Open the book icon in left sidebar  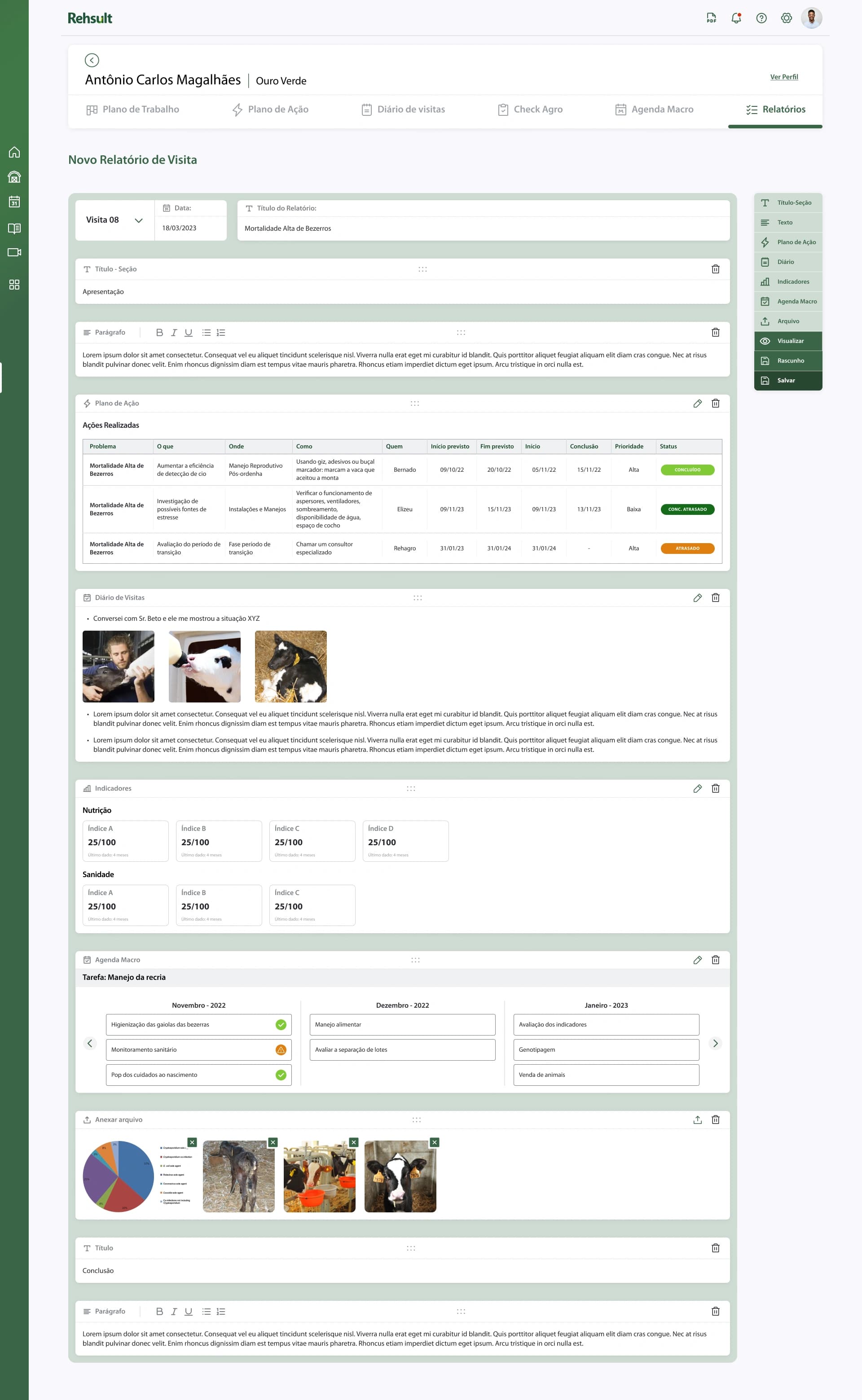14,228
